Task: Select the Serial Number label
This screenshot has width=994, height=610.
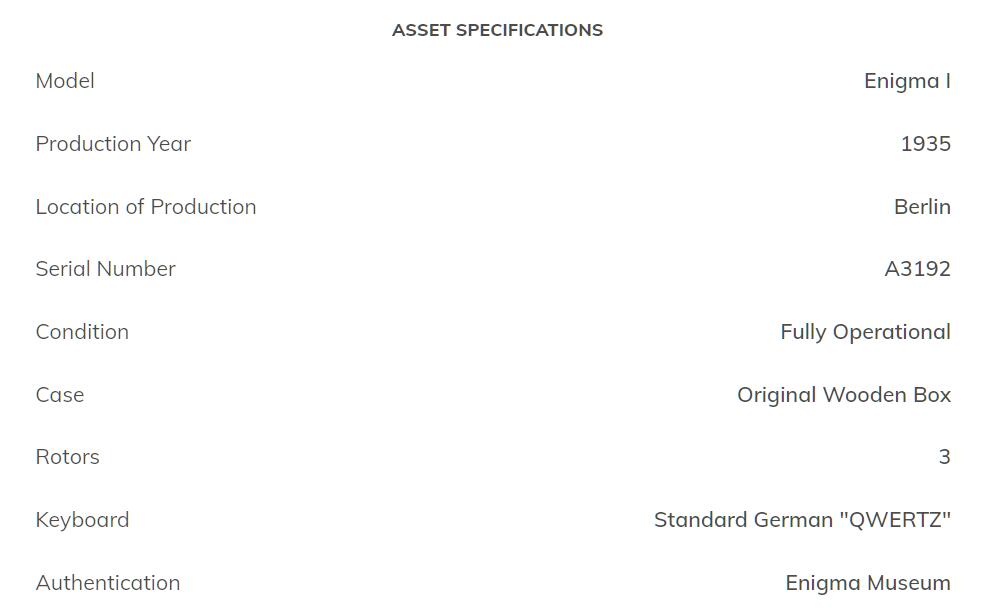Action: 105,269
